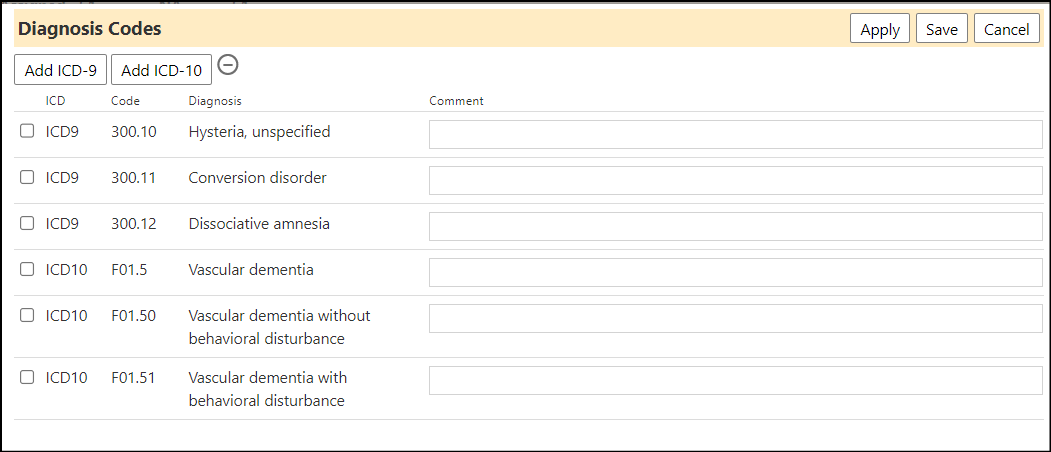Check the F01.50 row checkbox
Viewport: 1051px width, 452px height.
click(27, 315)
